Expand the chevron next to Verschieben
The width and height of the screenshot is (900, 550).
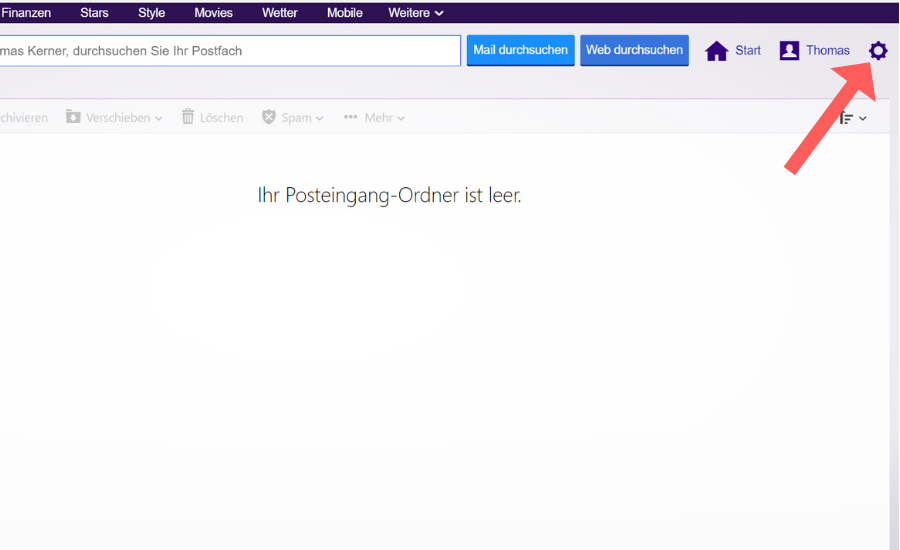[x=158, y=118]
